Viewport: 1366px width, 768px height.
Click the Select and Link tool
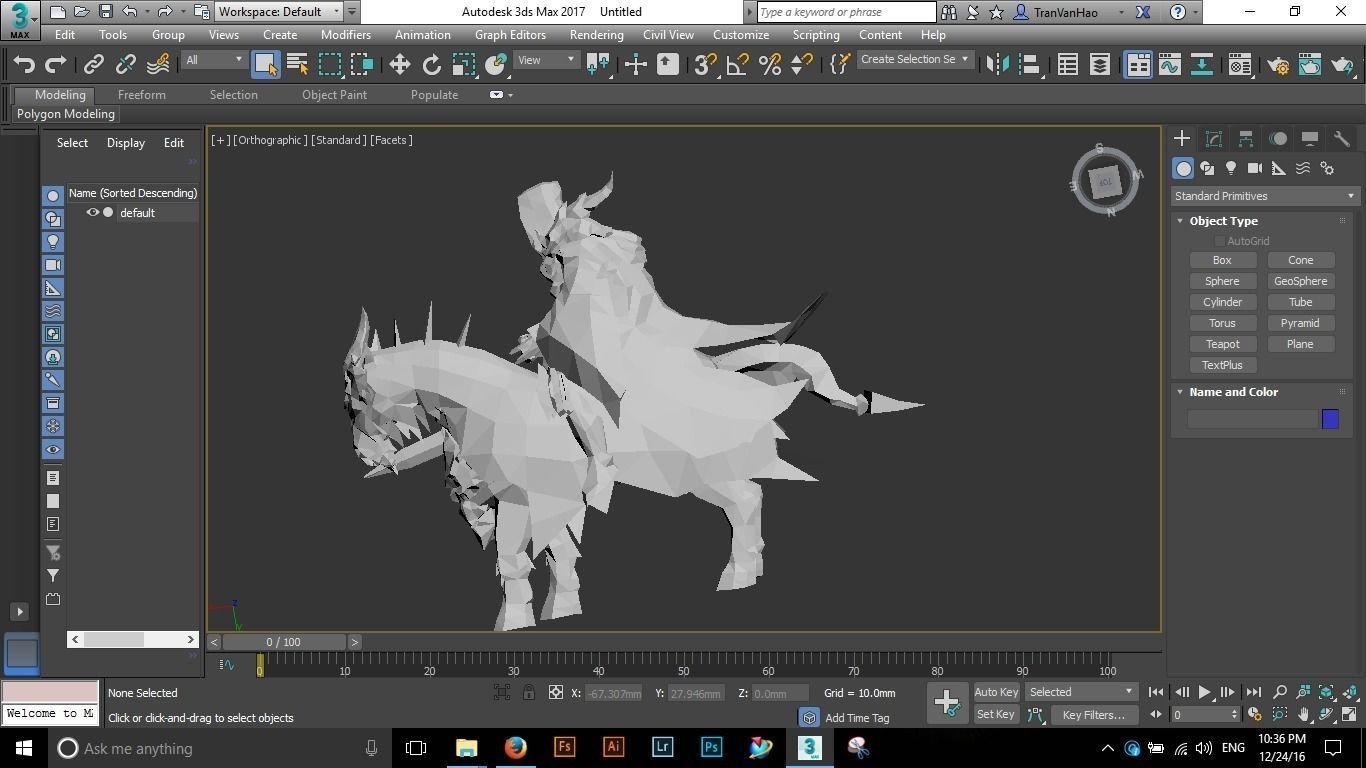click(x=93, y=64)
